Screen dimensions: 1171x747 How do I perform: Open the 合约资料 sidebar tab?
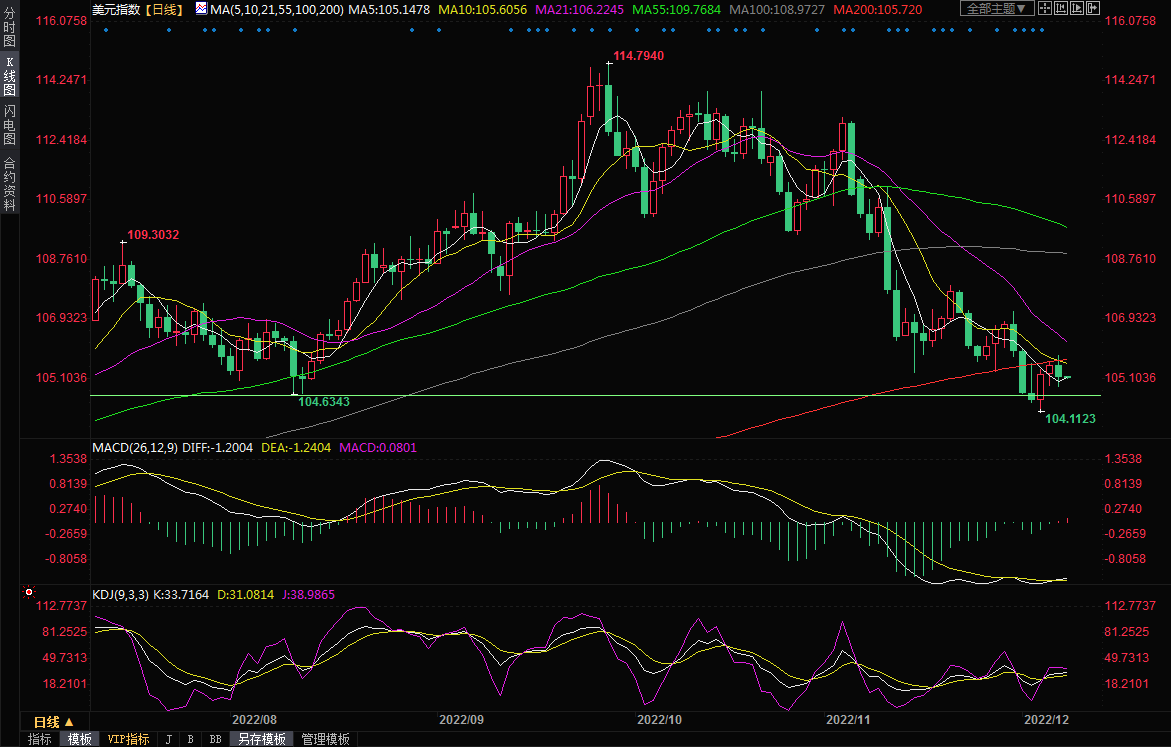click(x=9, y=184)
